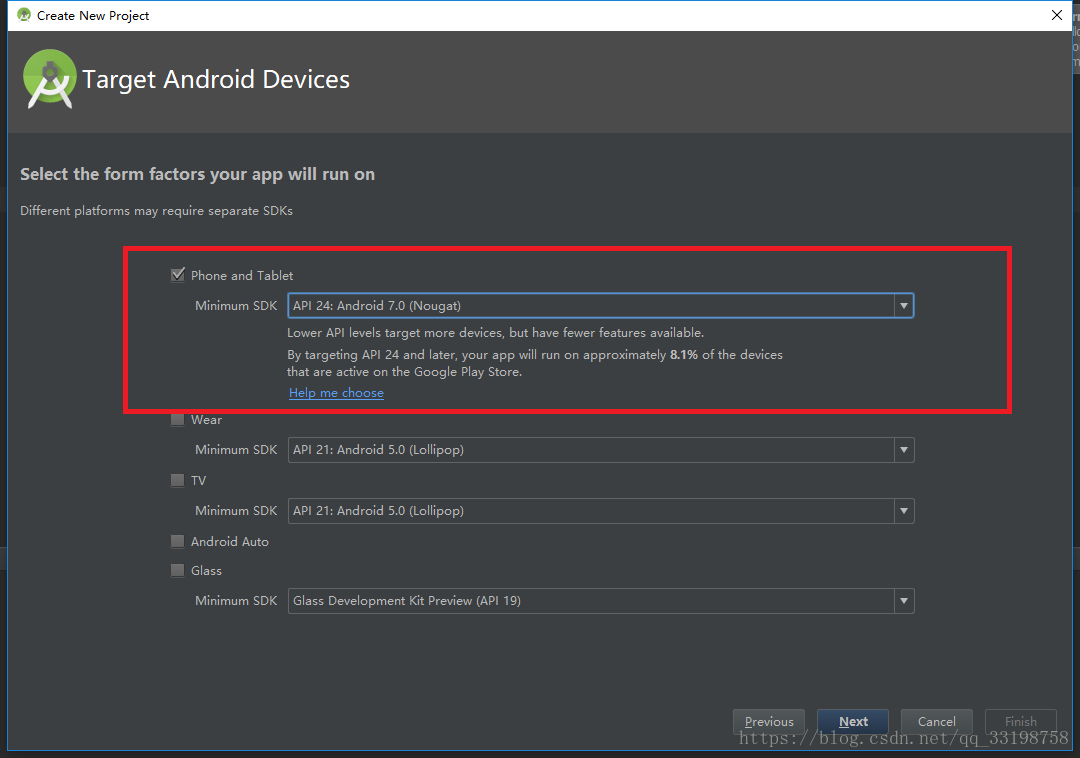1080x758 pixels.
Task: Click the Lower API levels target more devices text
Action: pyautogui.click(x=495, y=333)
